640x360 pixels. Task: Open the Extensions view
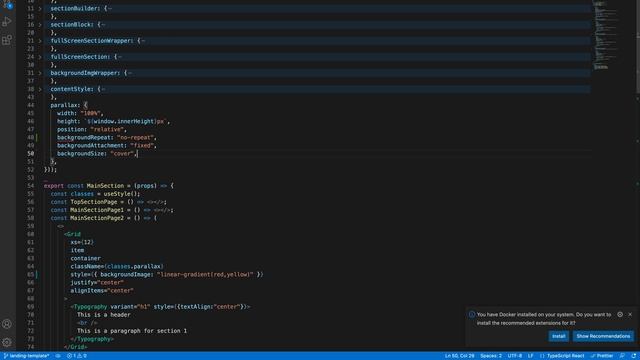[x=7, y=40]
